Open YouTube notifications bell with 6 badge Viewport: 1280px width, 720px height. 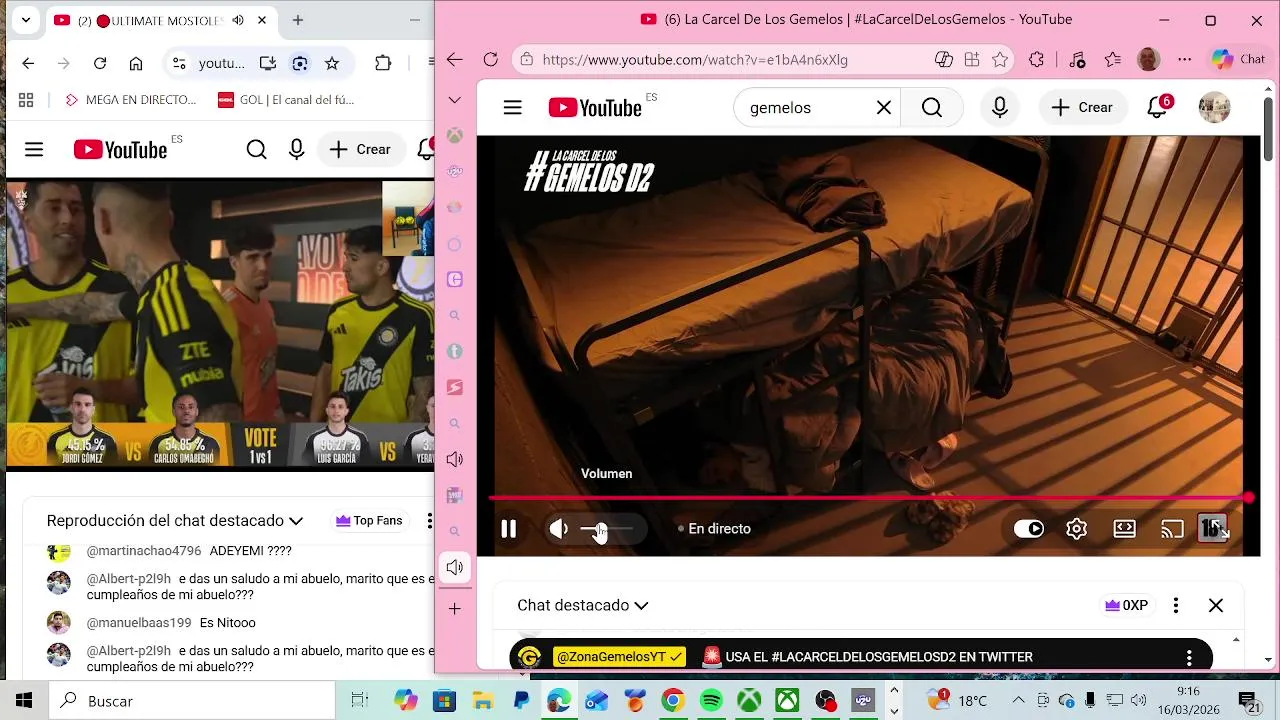click(x=1158, y=107)
